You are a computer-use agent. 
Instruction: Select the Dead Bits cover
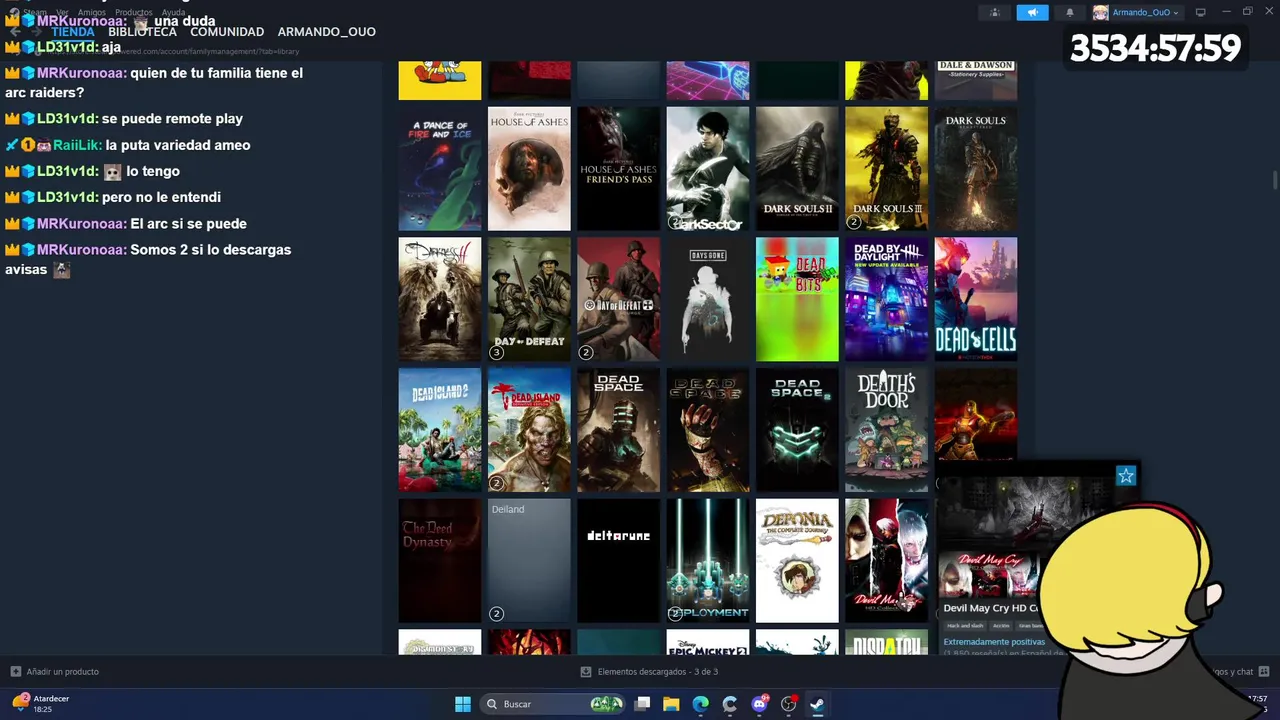[x=797, y=299]
